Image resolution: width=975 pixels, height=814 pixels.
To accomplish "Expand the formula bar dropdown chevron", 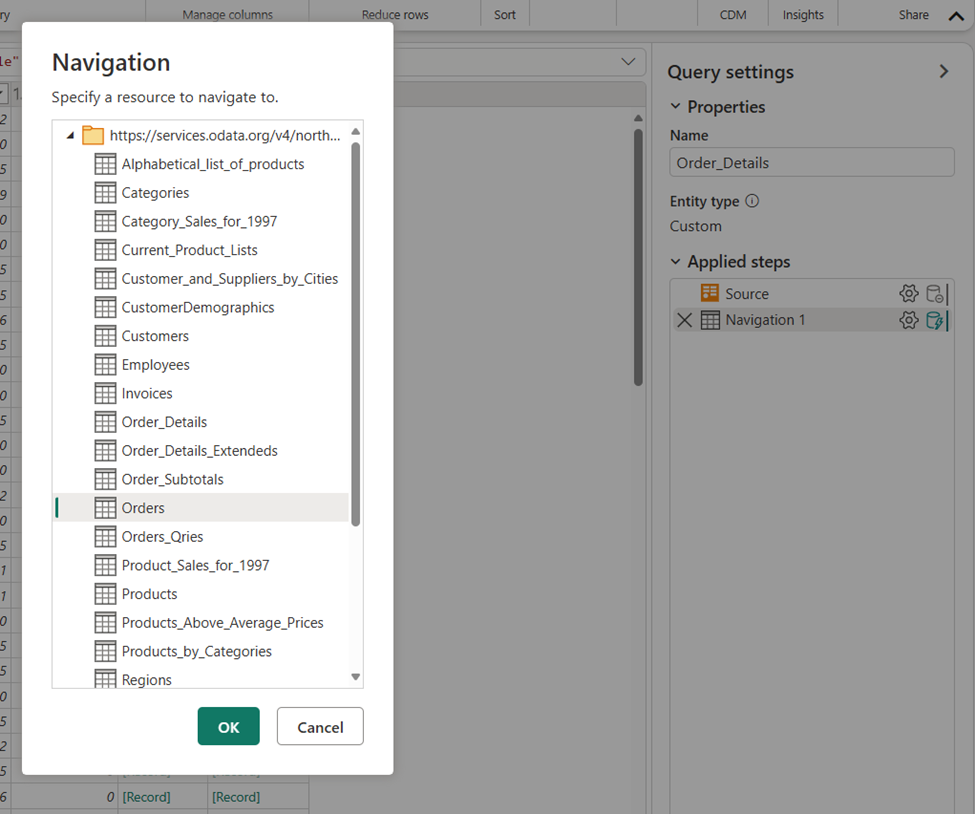I will (628, 62).
